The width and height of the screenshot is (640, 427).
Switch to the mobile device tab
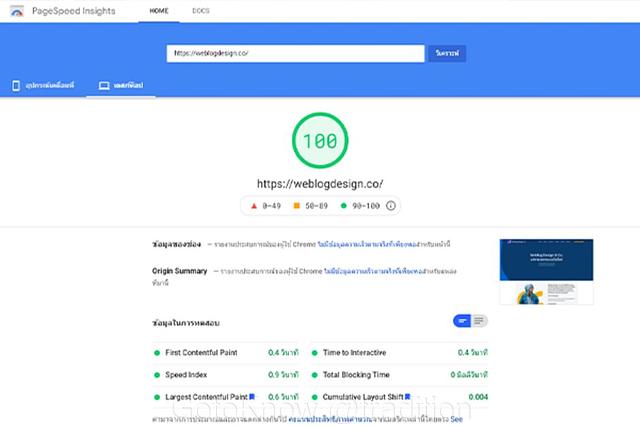coord(43,85)
